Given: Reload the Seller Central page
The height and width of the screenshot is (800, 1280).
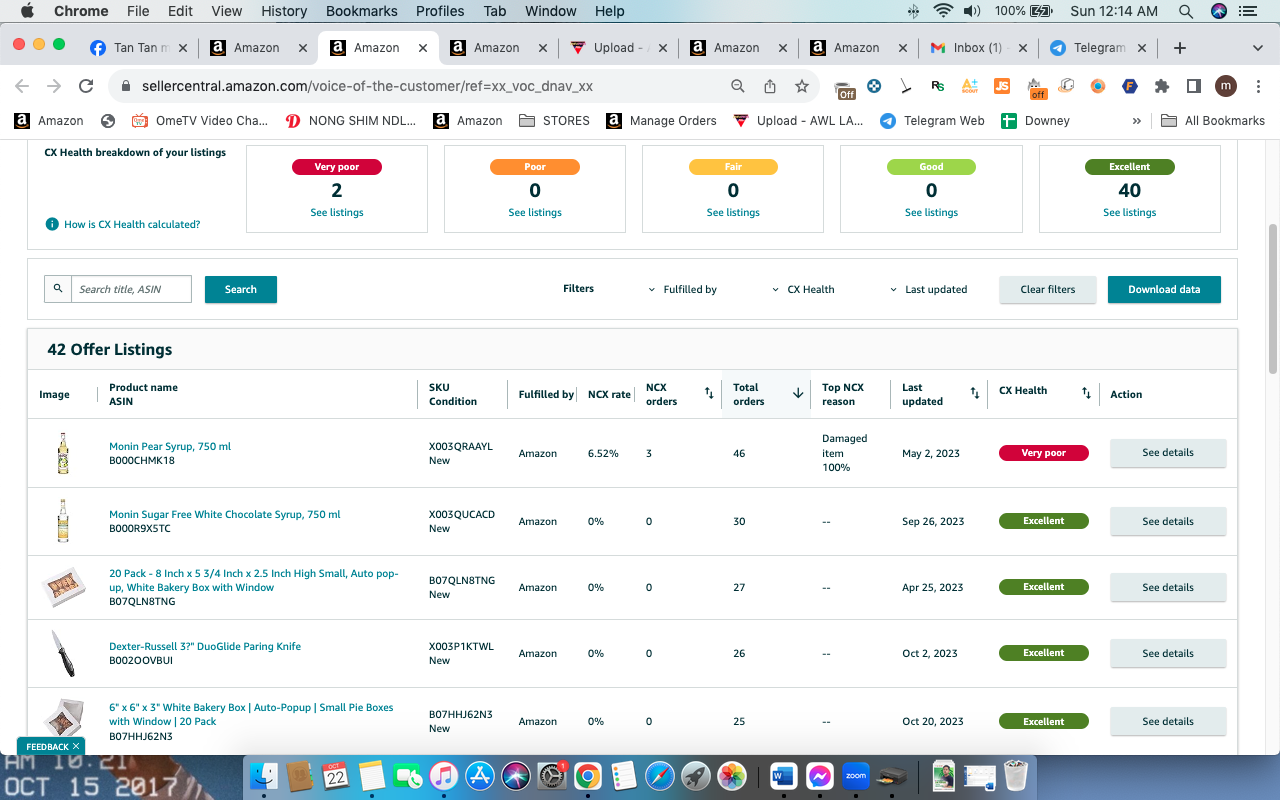Looking at the screenshot, I should [x=86, y=86].
